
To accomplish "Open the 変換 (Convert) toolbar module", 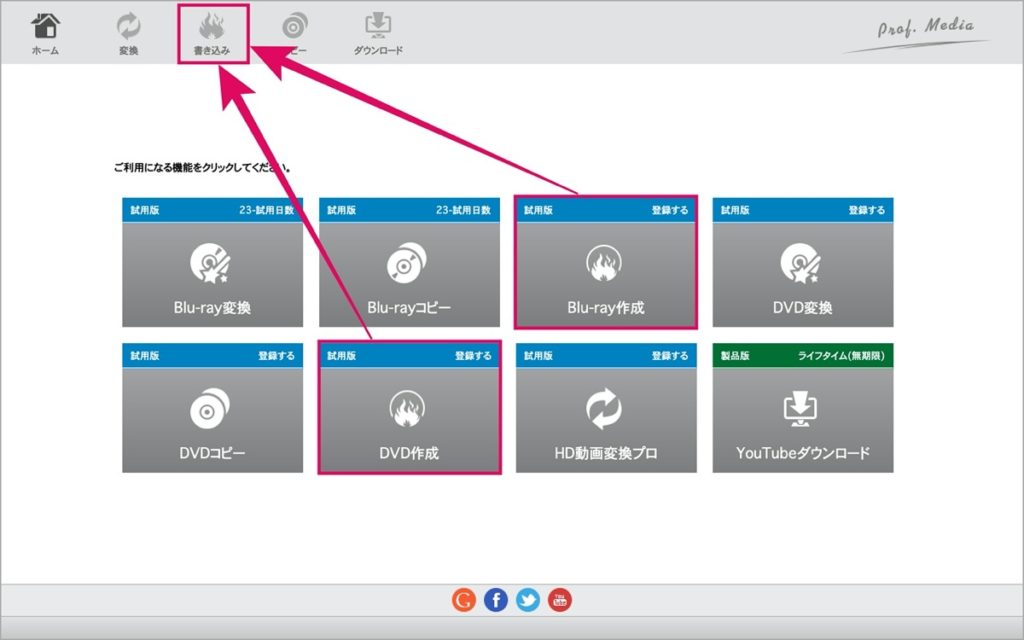I will pyautogui.click(x=129, y=33).
